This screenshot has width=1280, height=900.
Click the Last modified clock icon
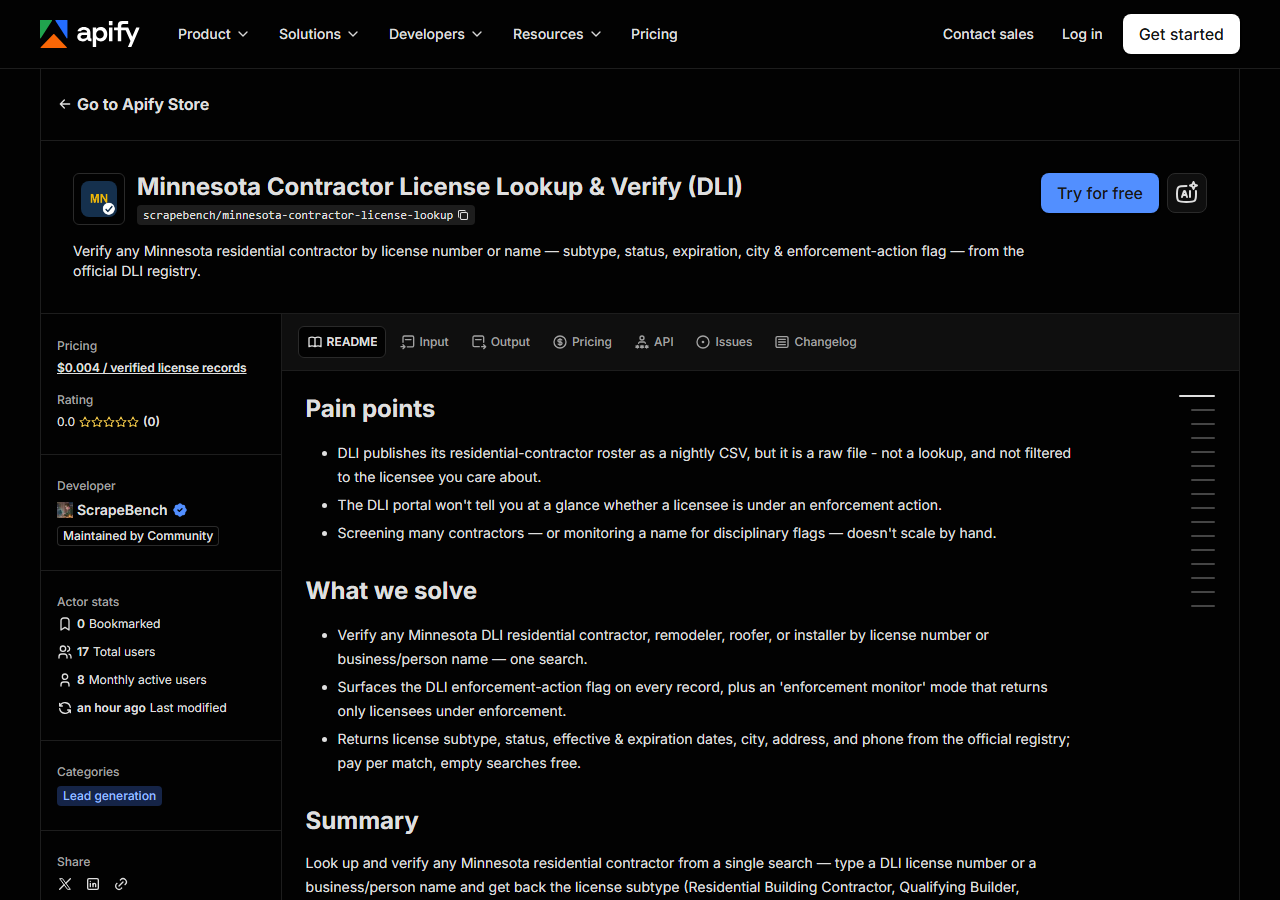(x=65, y=708)
